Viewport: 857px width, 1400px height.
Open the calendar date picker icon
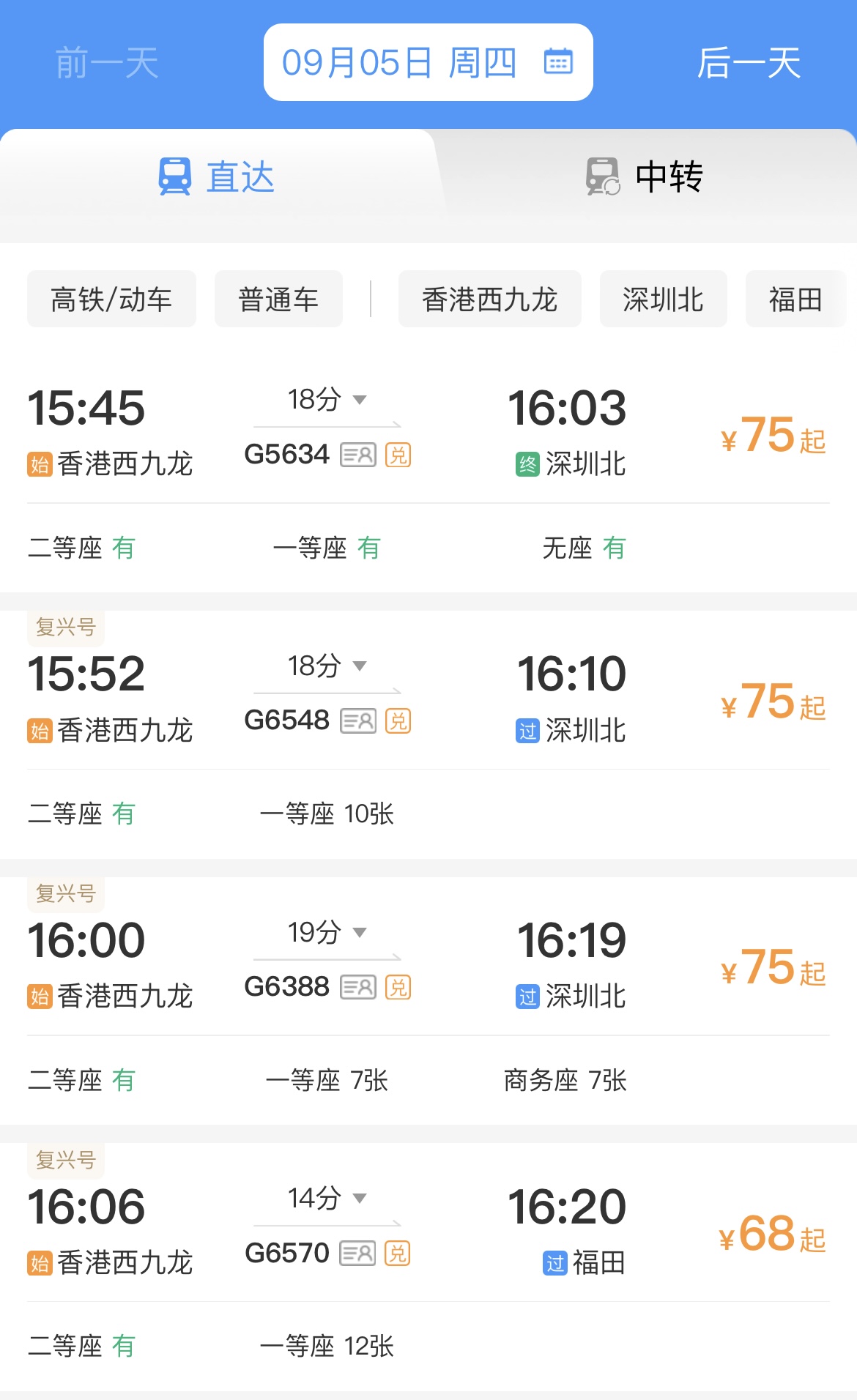point(558,62)
